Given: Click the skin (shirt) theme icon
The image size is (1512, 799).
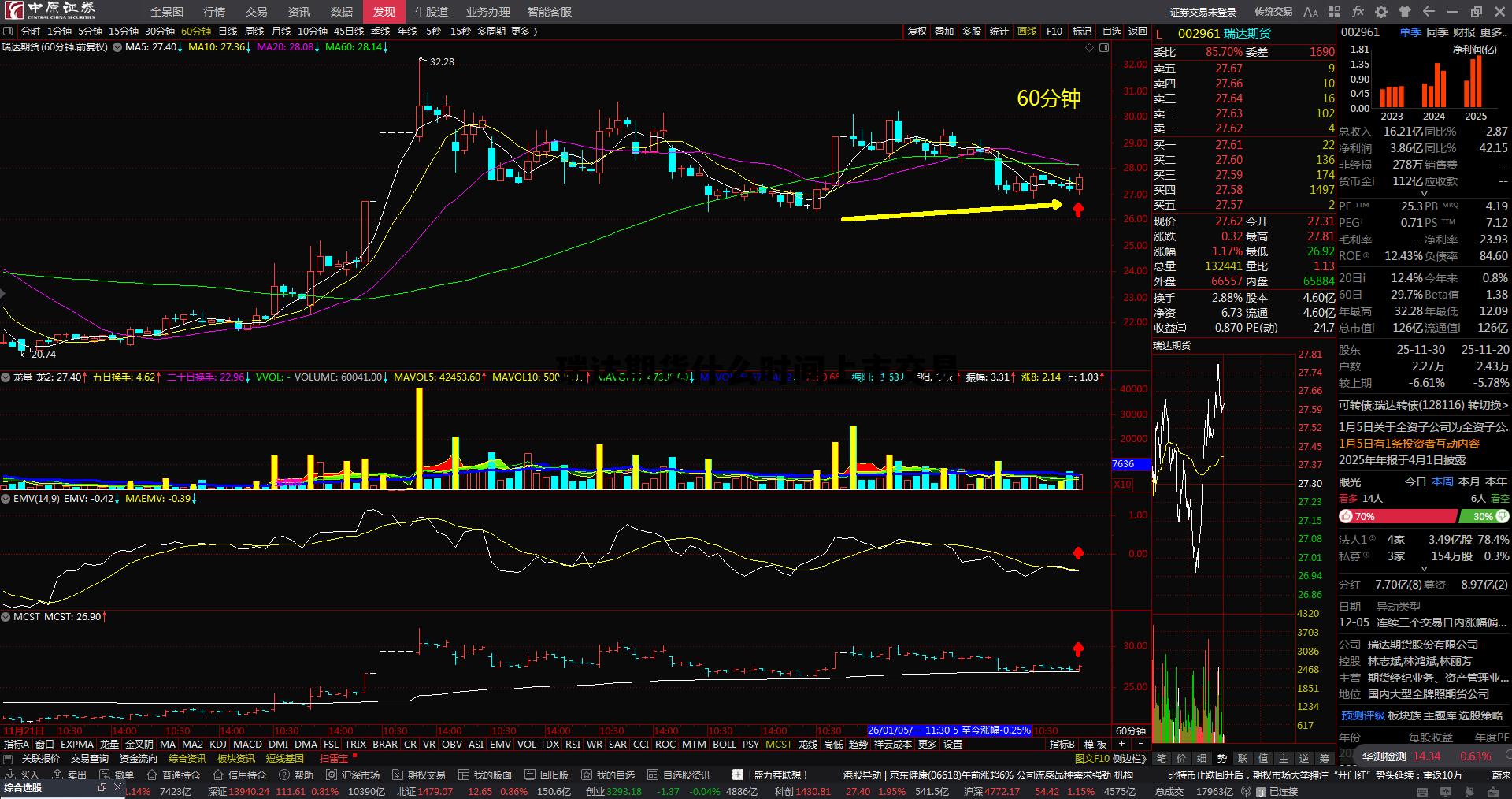Looking at the screenshot, I should pyautogui.click(x=1405, y=12).
